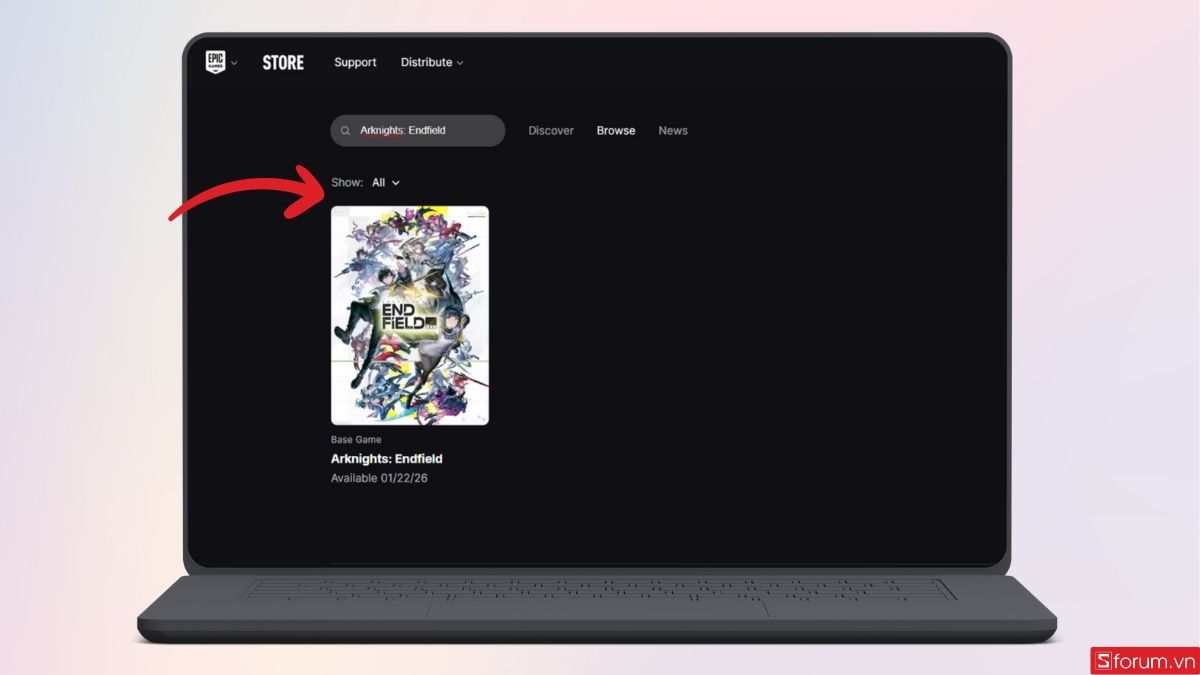Viewport: 1200px width, 675px height.
Task: Click the Epic Games logo icon
Action: (215, 62)
